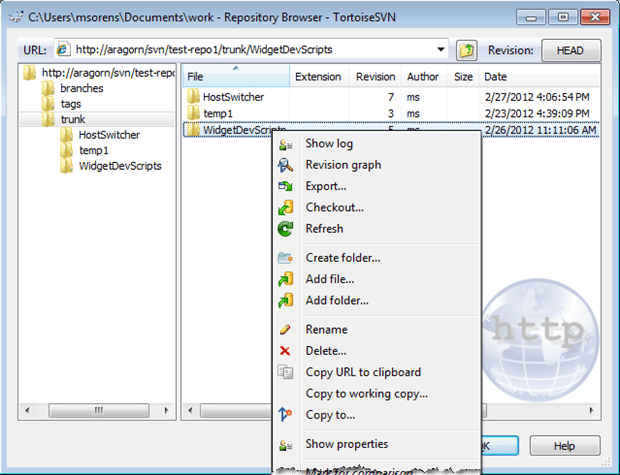Select WidgetDevScripts under trunk in tree
620x475 pixels.
click(x=120, y=166)
